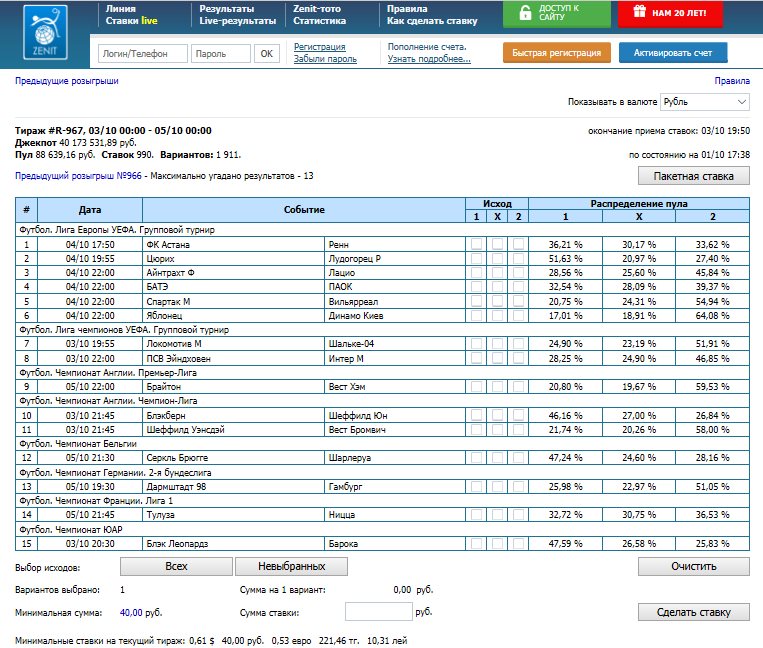Select all outcomes with the Всех button

click(x=176, y=566)
